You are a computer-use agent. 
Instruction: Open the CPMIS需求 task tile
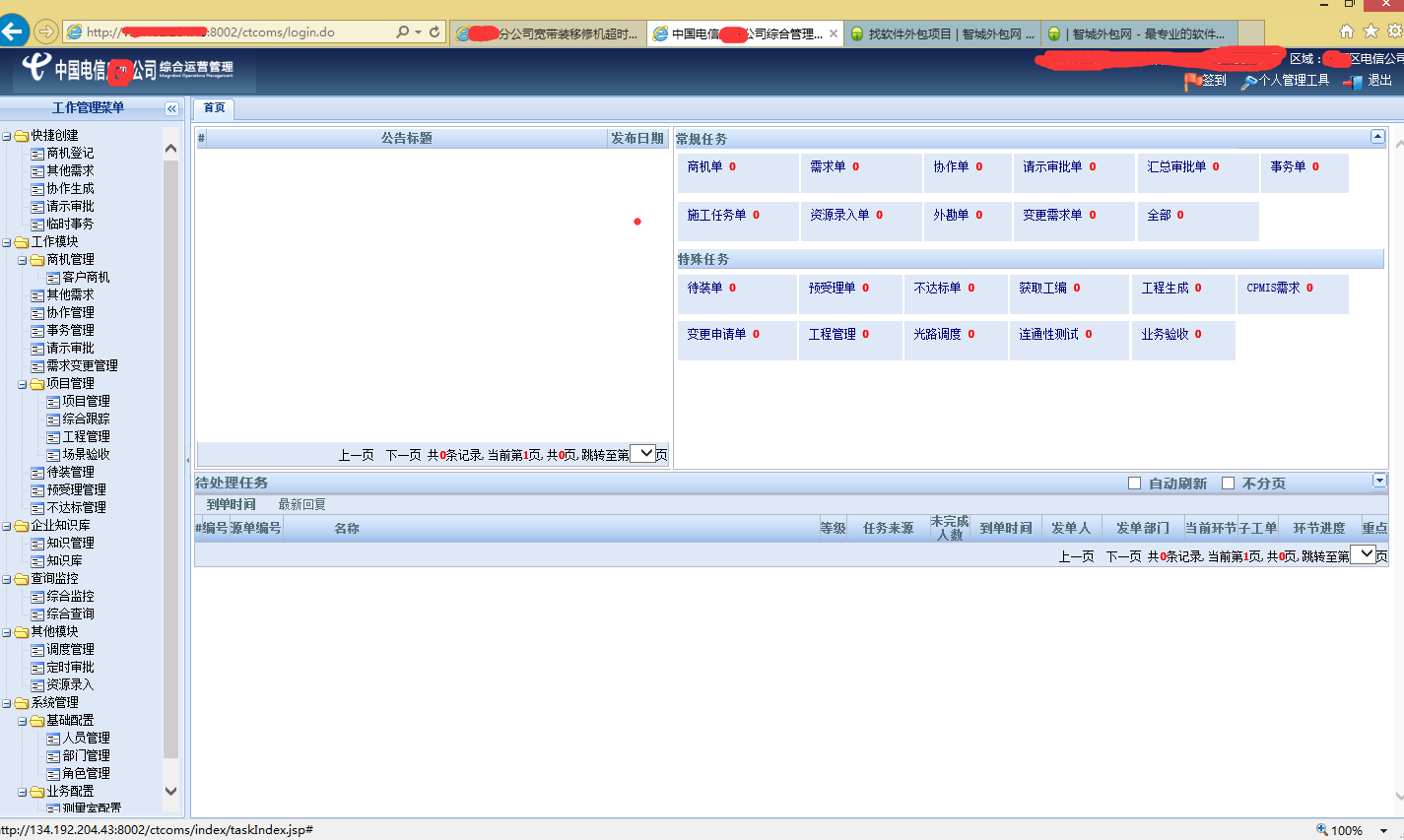(x=1293, y=294)
